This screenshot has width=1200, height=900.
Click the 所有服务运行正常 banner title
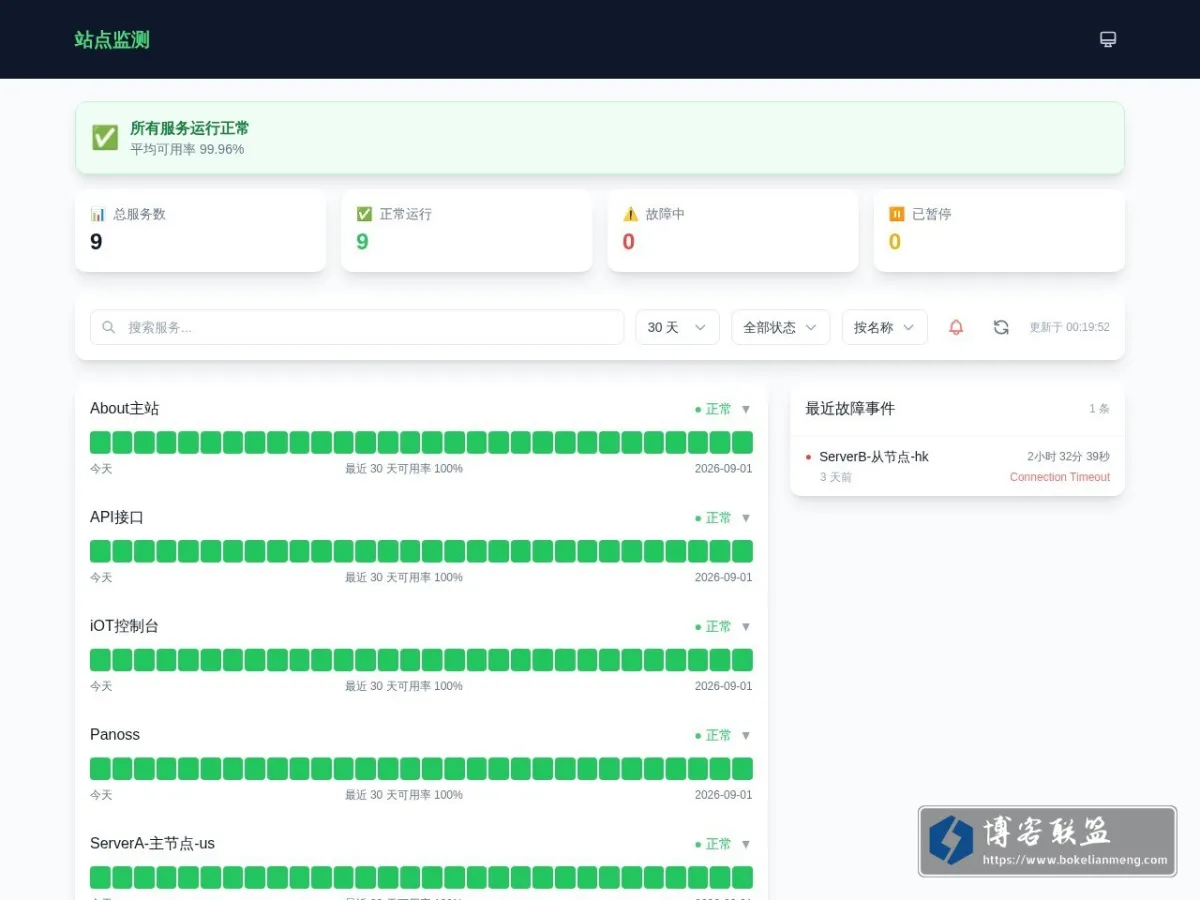coord(190,128)
